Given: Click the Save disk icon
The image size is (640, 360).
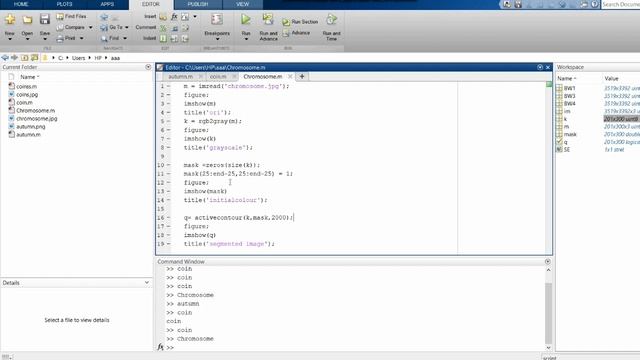Looking at the screenshot, I should (x=44, y=19).
